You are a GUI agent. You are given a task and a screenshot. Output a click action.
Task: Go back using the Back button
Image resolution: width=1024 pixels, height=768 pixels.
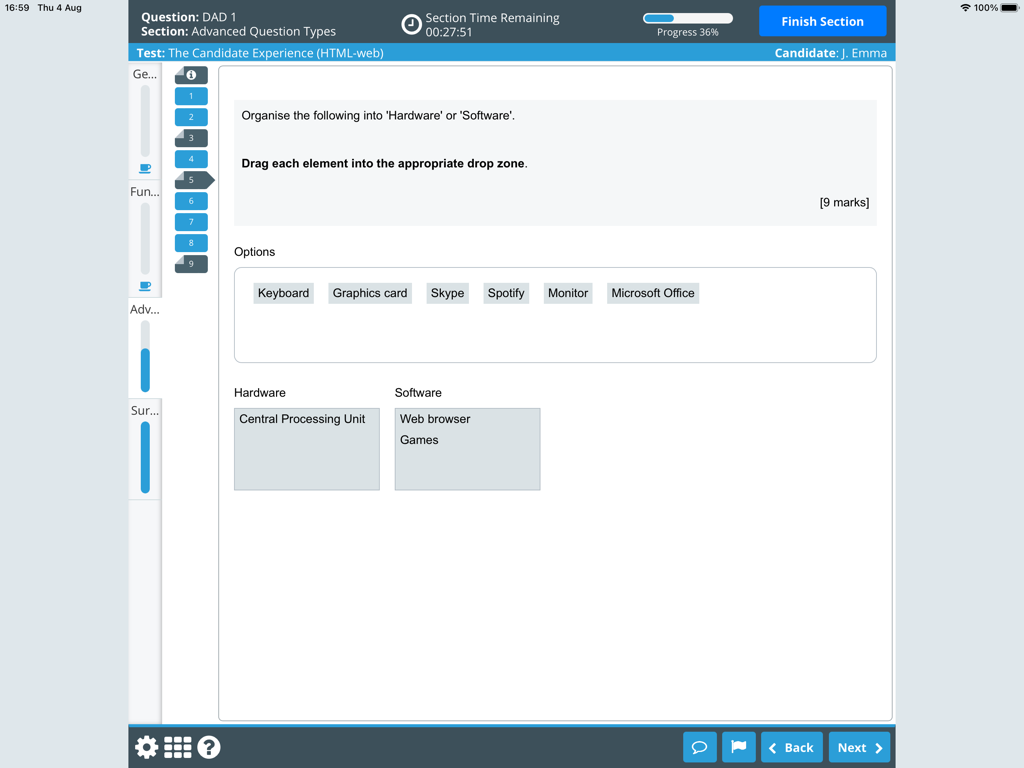791,747
